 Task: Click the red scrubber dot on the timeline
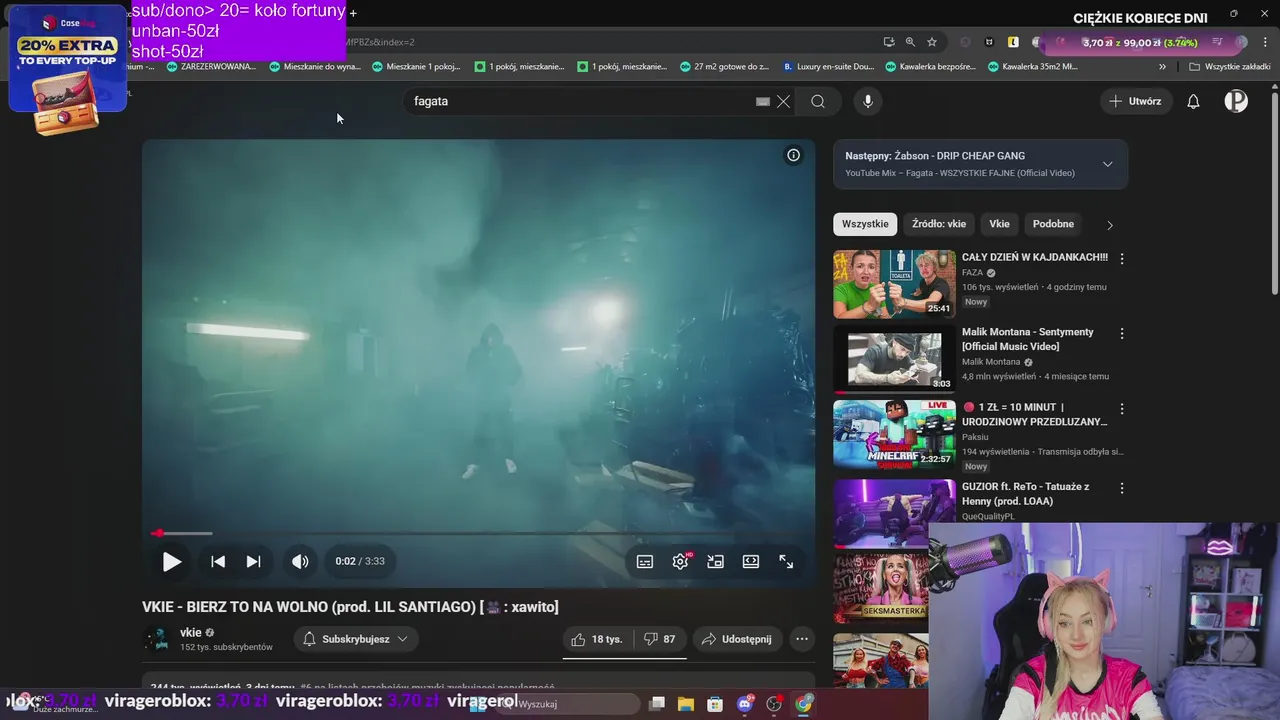[158, 533]
